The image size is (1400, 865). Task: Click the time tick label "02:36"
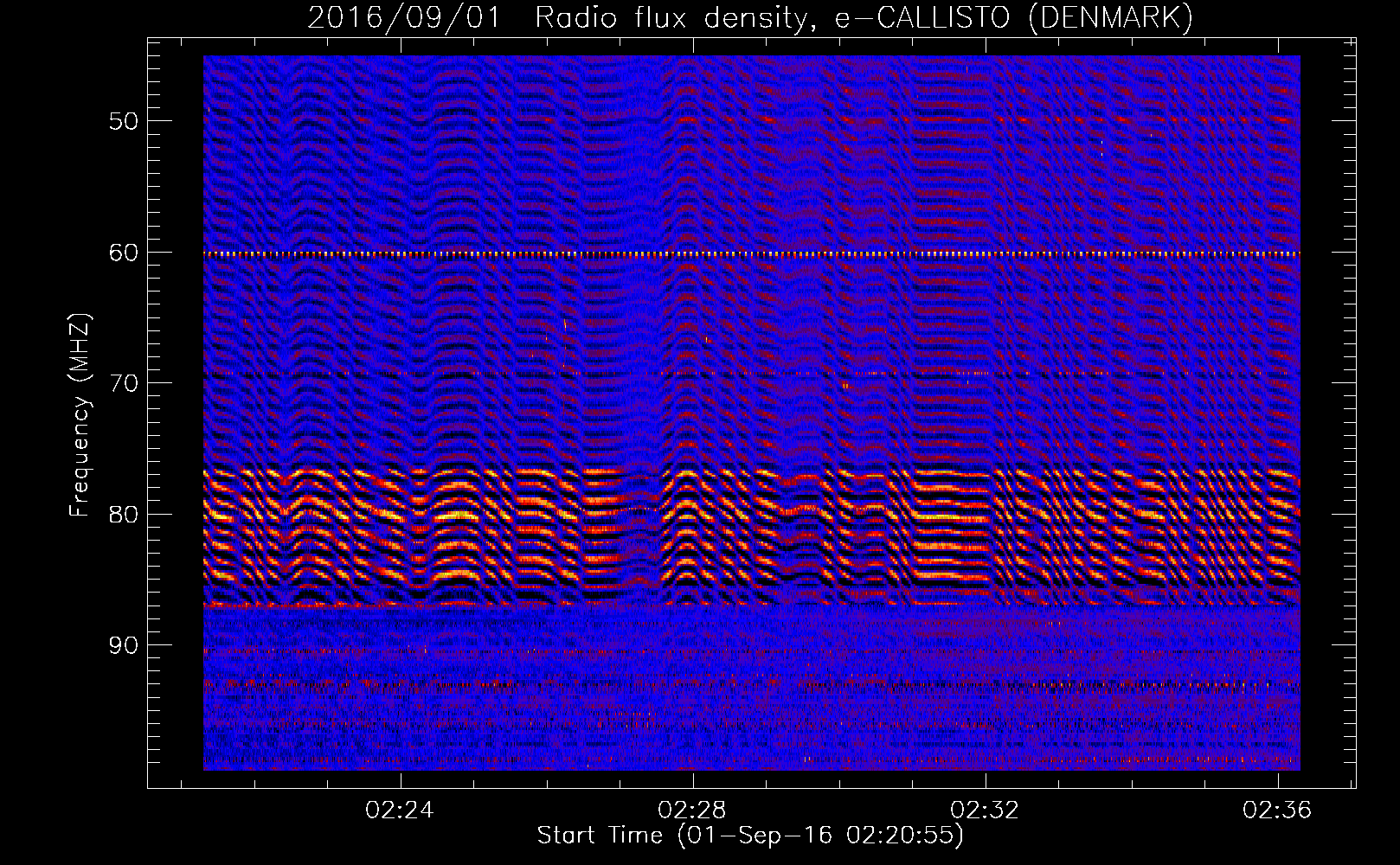1277,811
